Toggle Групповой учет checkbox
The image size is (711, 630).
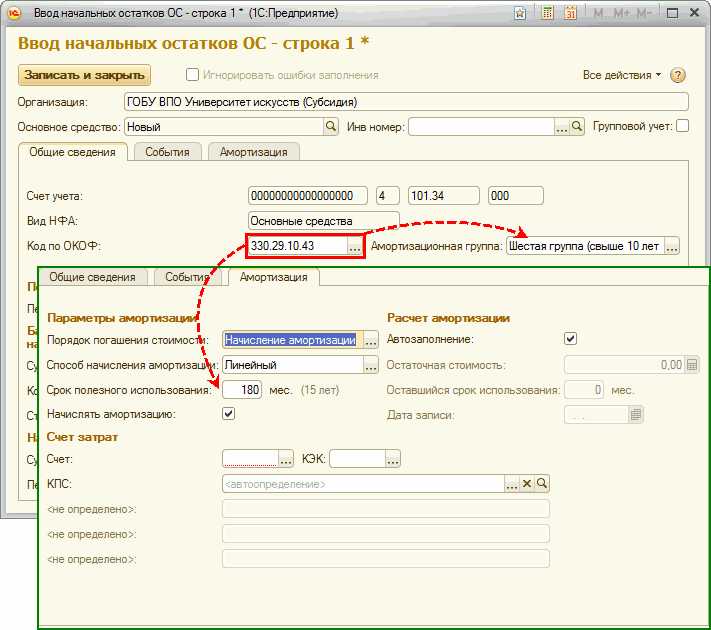tap(682, 126)
